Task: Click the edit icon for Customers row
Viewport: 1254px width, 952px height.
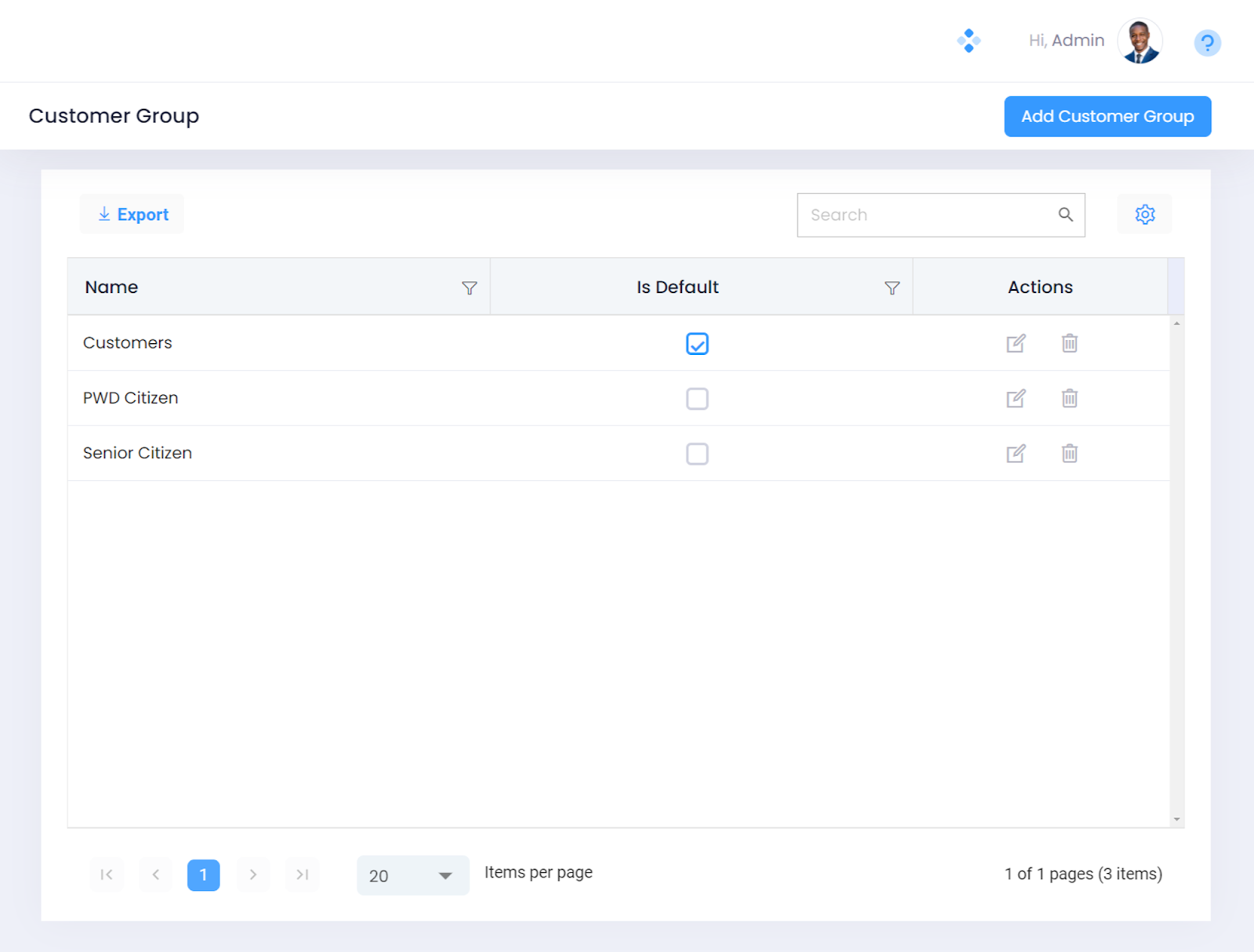Action: click(x=1016, y=343)
